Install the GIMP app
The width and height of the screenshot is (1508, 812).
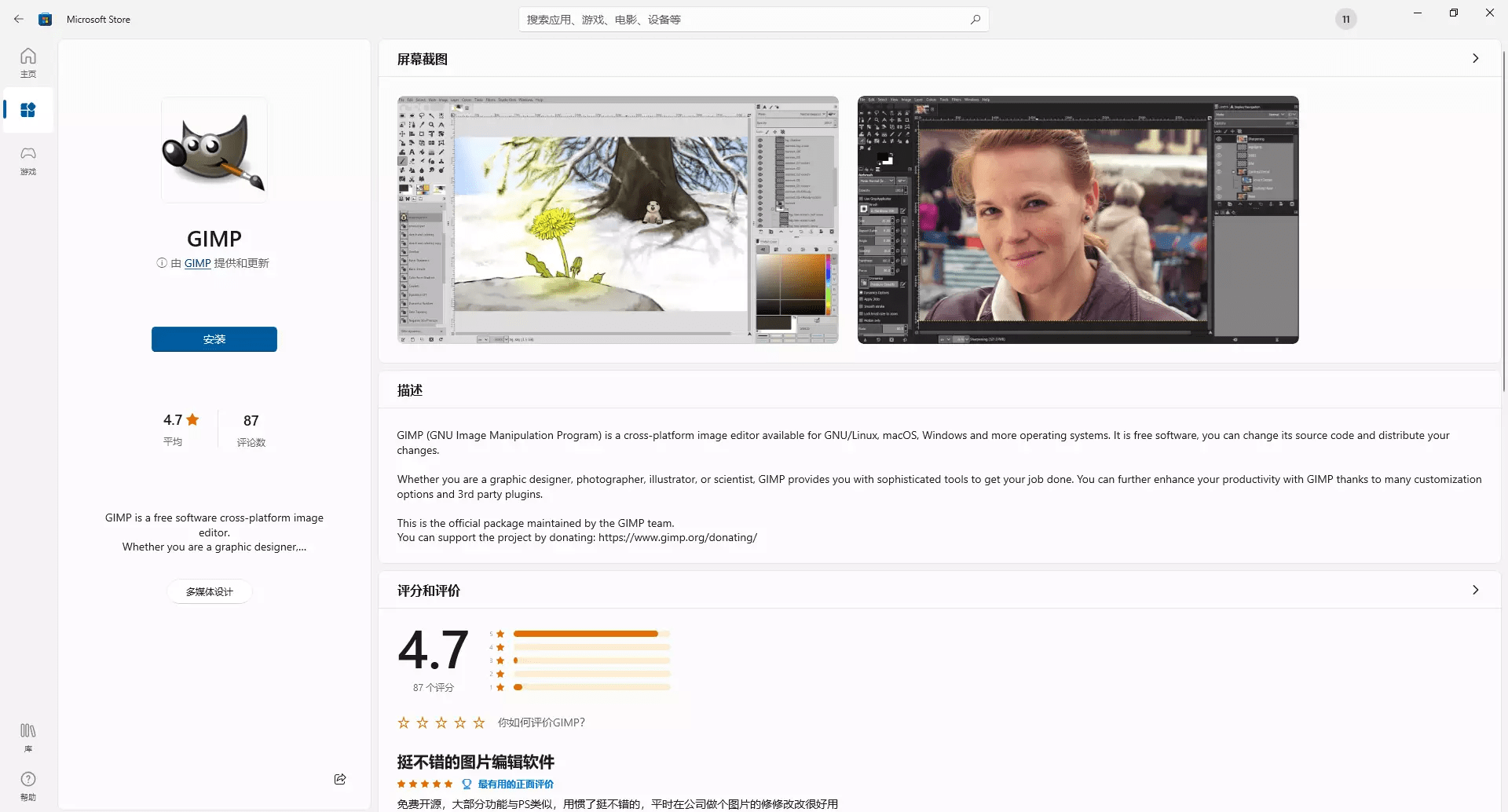[x=214, y=339]
